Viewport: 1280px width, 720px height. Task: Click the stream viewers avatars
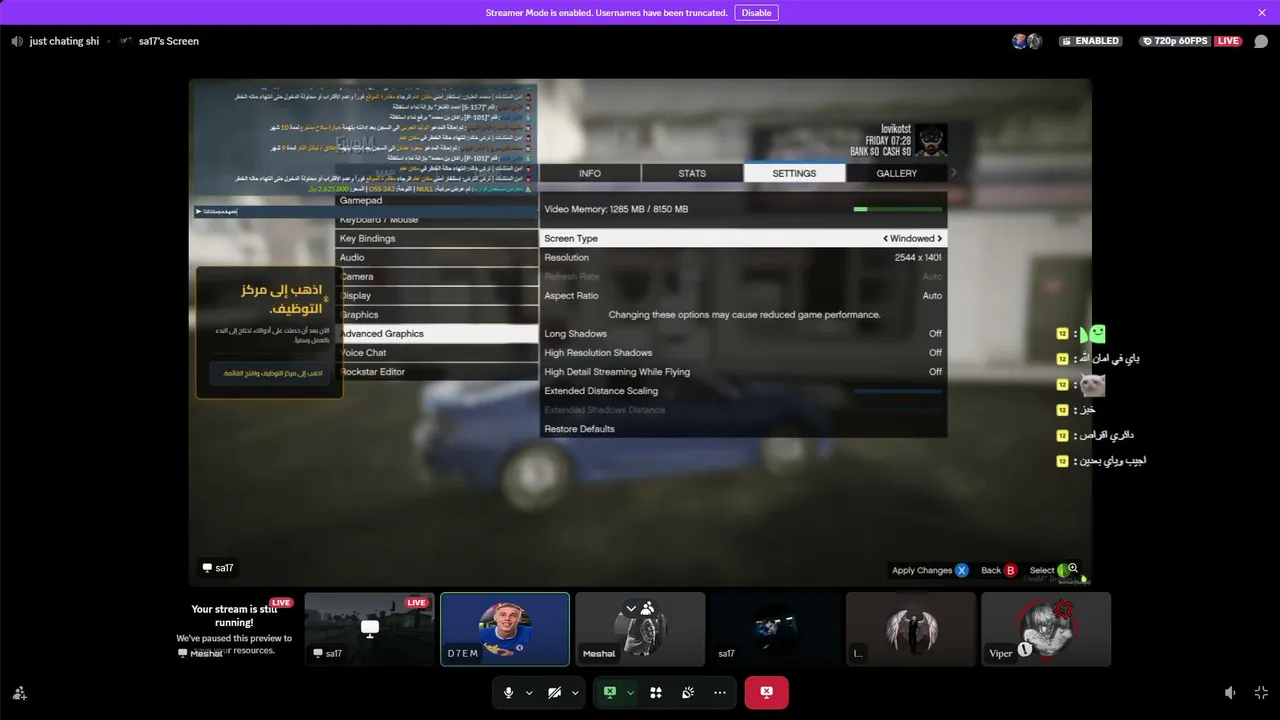[1027, 41]
